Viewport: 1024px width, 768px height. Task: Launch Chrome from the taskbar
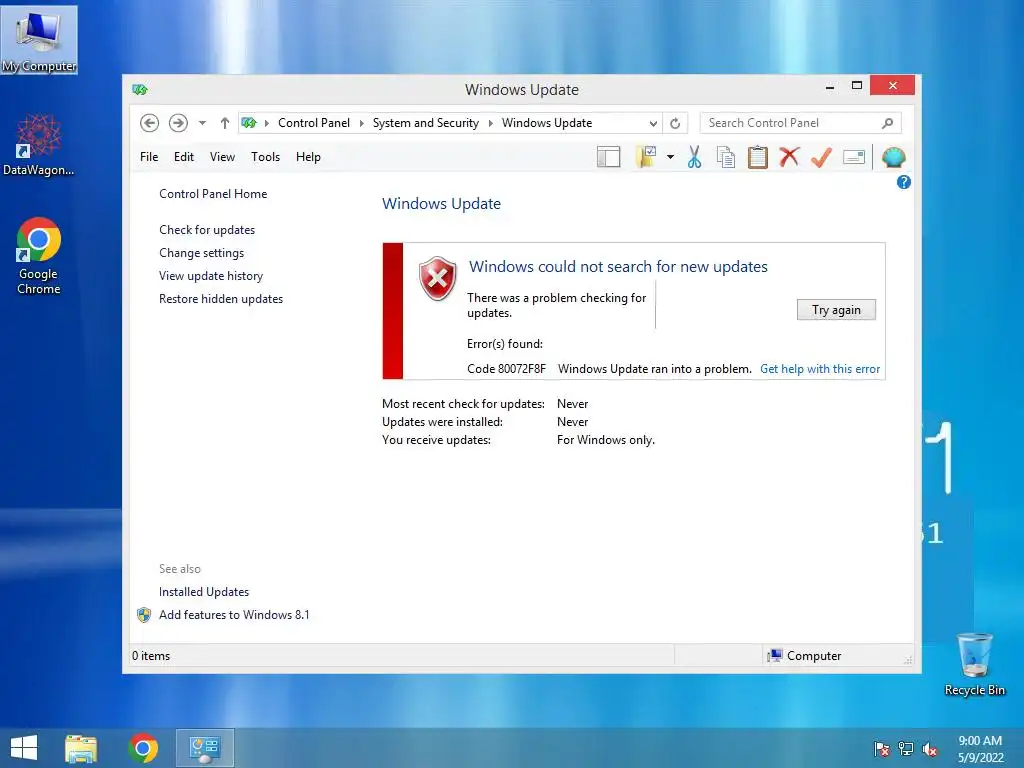pyautogui.click(x=143, y=748)
